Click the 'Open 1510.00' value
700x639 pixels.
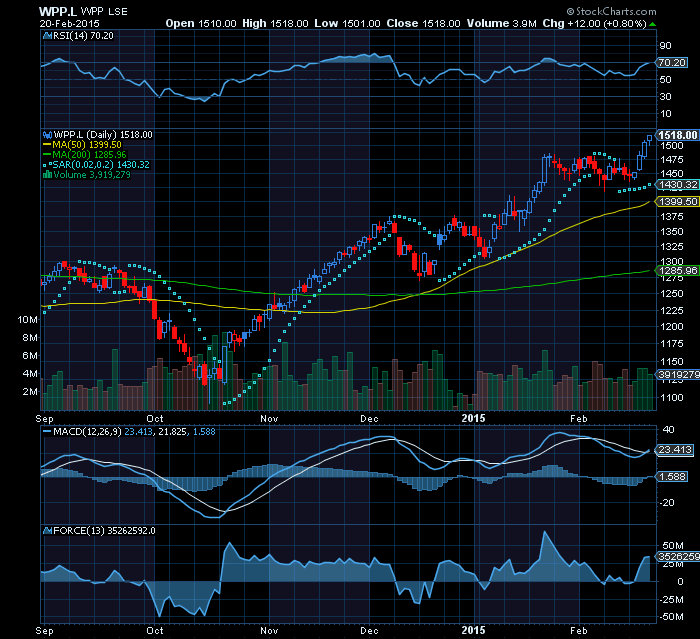point(201,24)
